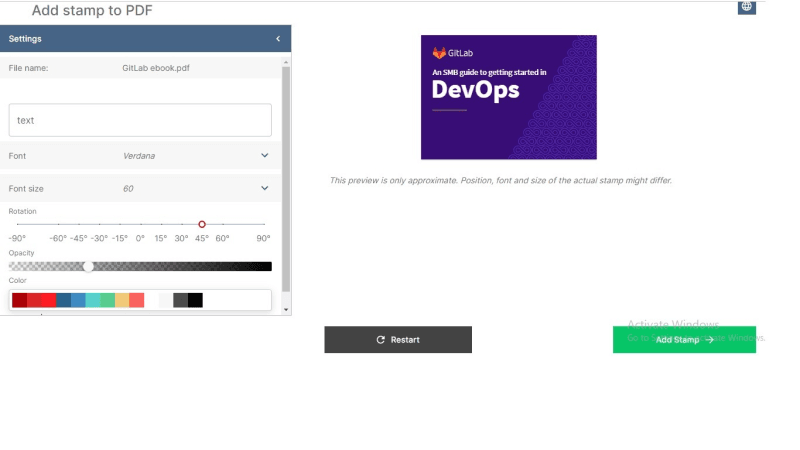Select the turquoise color swatch
The width and height of the screenshot is (800, 450).
click(93, 300)
